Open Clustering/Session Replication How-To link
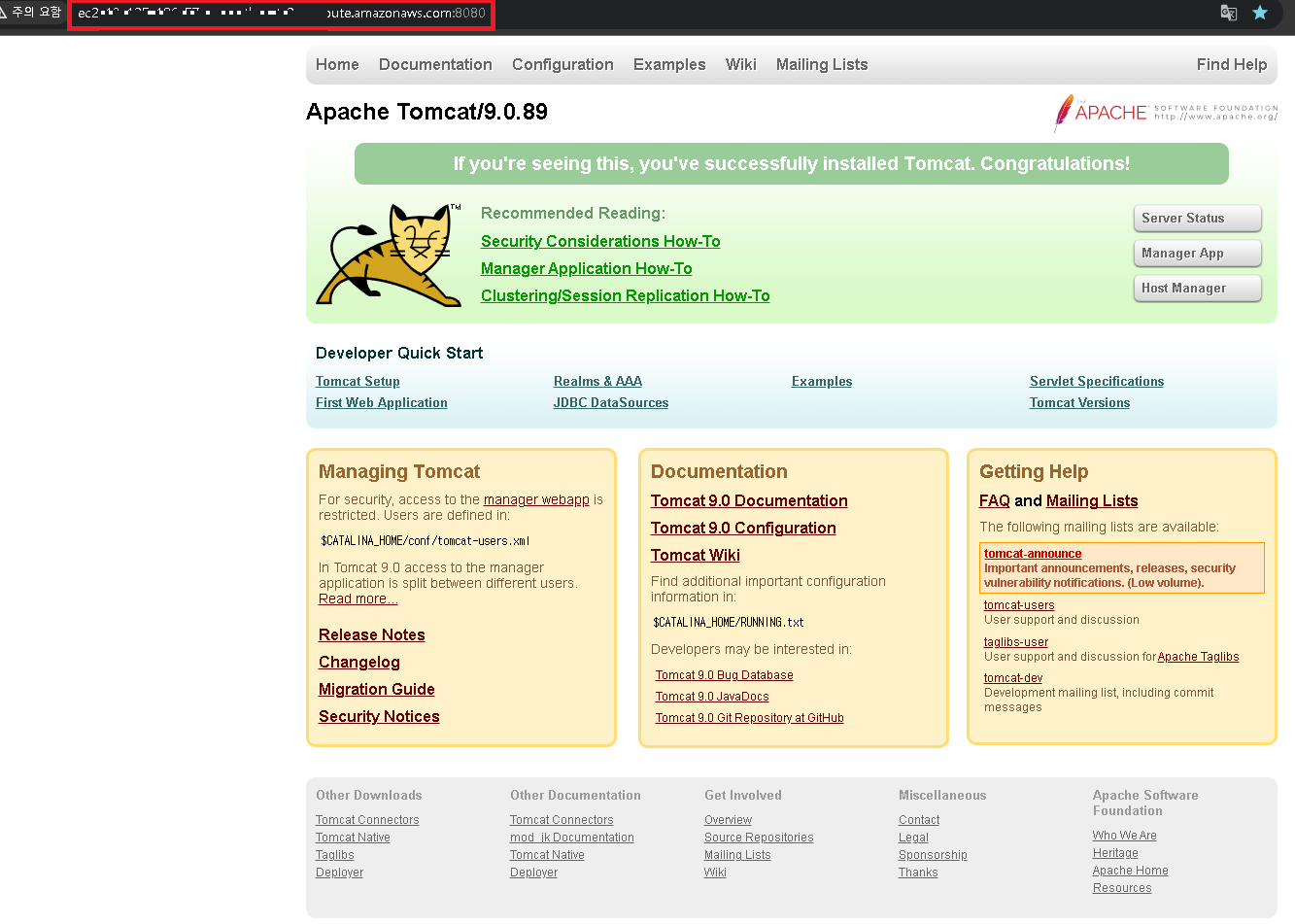This screenshot has height=924, width=1295. (626, 295)
